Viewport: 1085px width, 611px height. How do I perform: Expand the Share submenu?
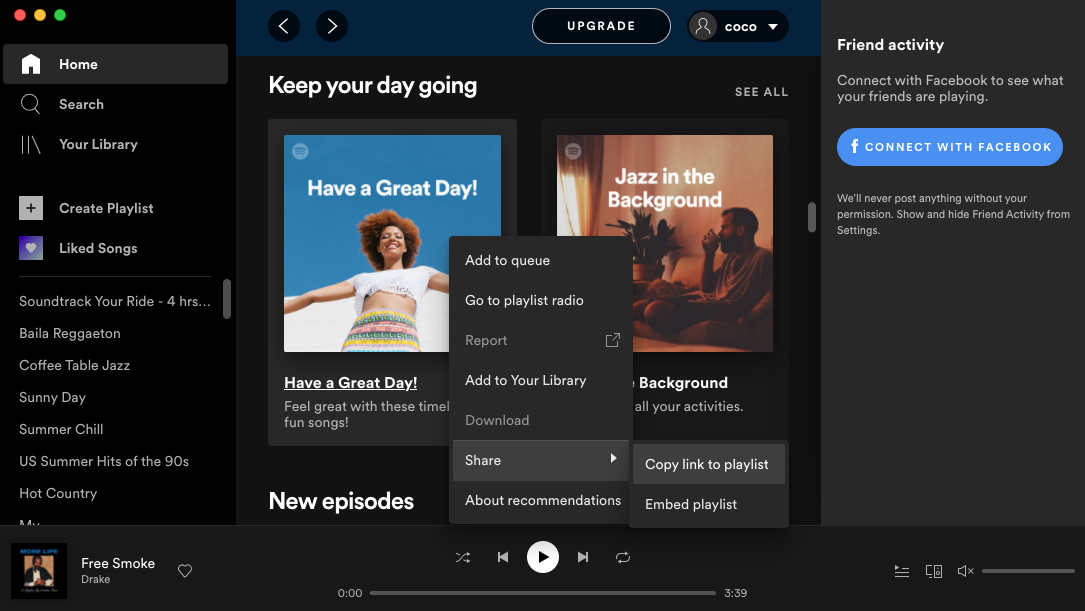(x=483, y=460)
